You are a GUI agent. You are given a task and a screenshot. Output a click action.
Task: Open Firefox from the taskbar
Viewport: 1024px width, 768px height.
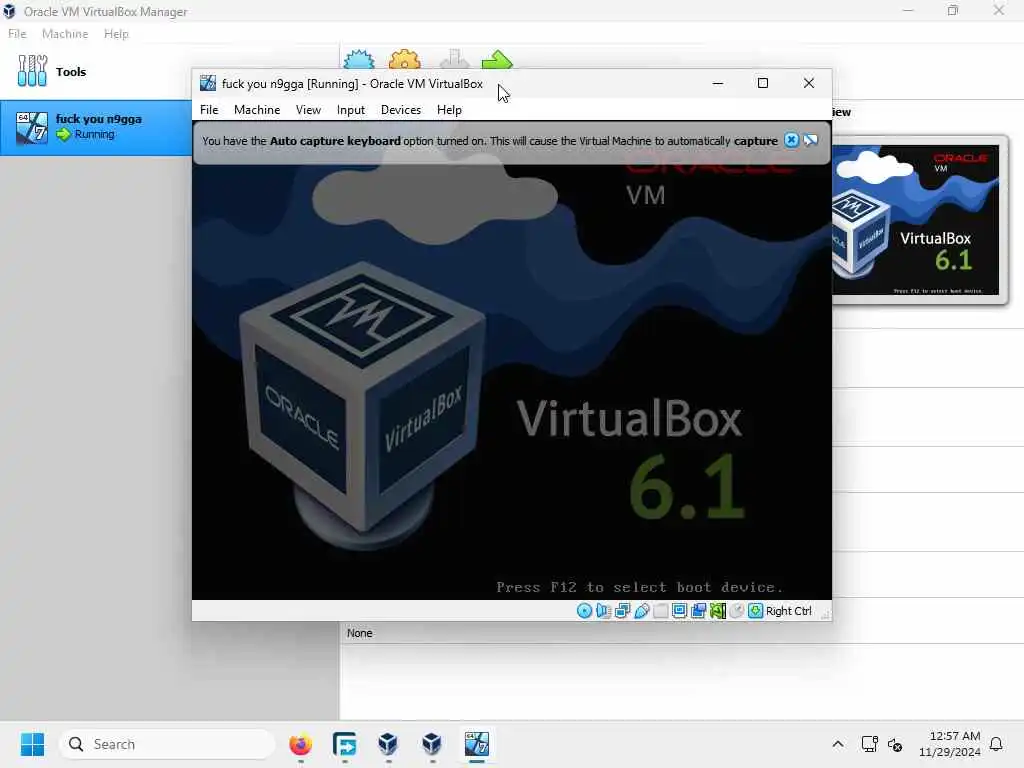pos(300,744)
